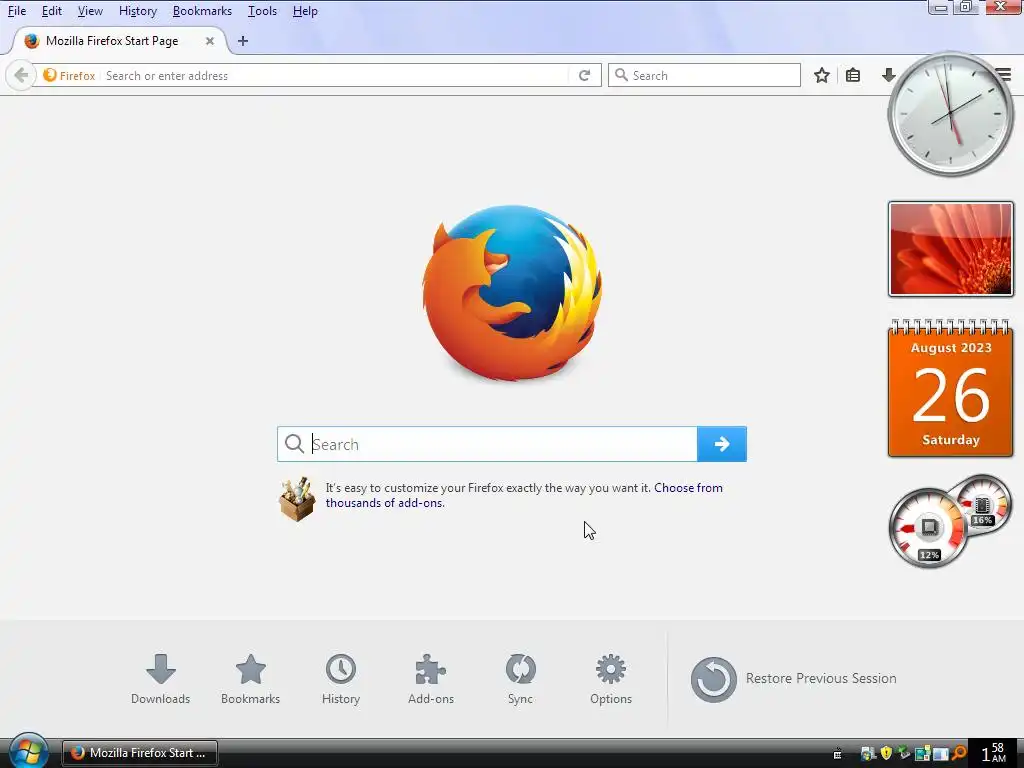Select Mozilla Firefox Start taskbar button
This screenshot has width=1024, height=768.
coord(139,753)
